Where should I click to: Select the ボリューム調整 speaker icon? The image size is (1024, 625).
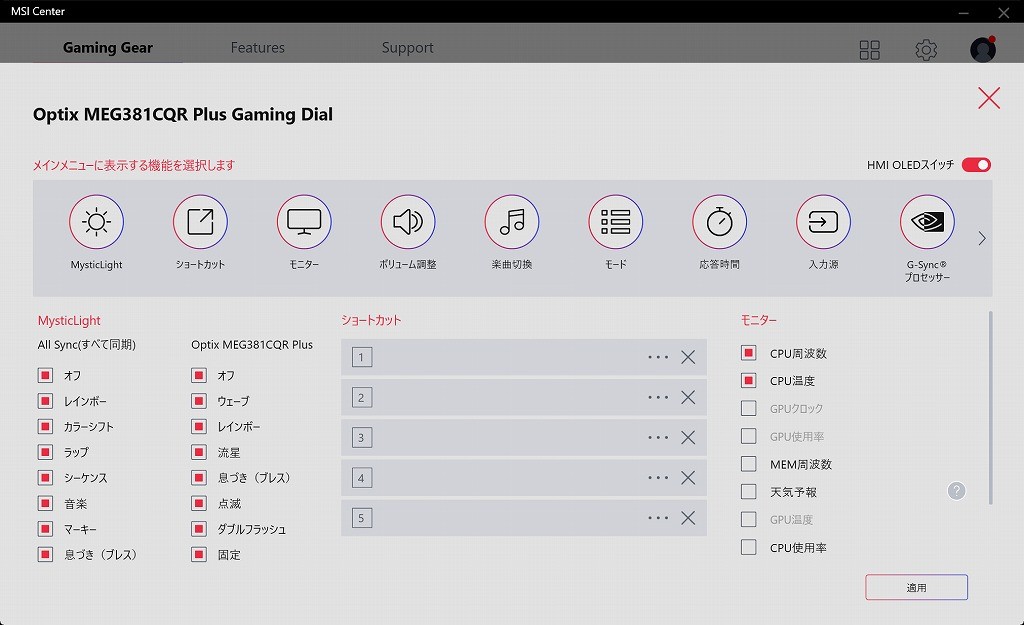click(x=408, y=222)
